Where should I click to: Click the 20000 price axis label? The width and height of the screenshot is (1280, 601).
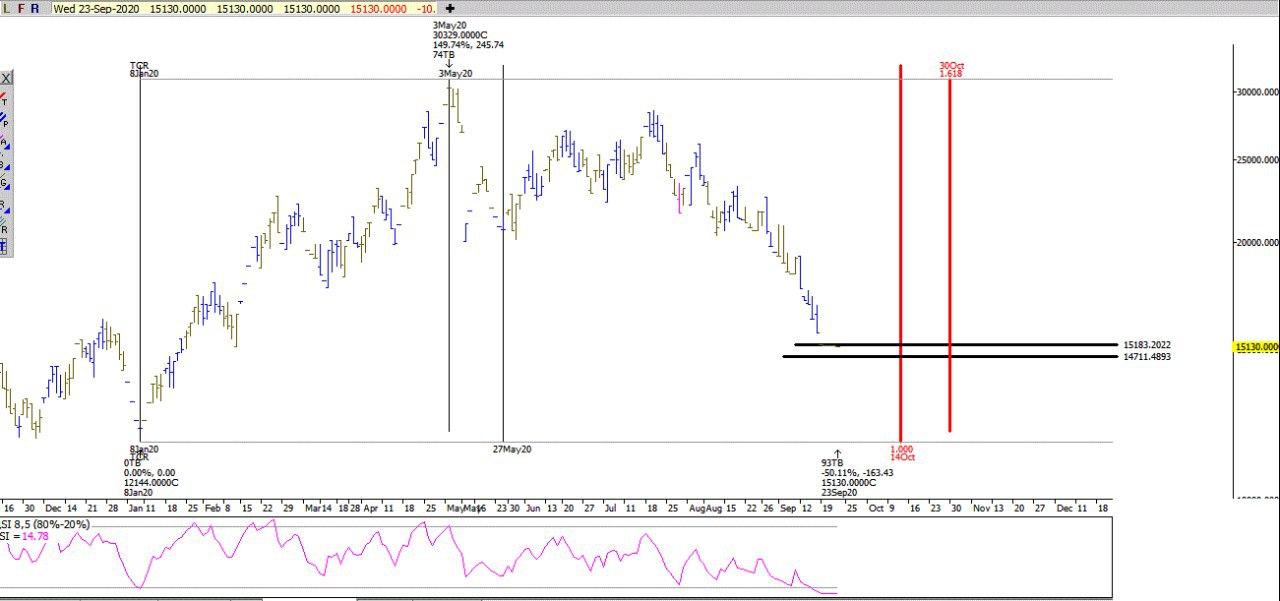pyautogui.click(x=1258, y=242)
